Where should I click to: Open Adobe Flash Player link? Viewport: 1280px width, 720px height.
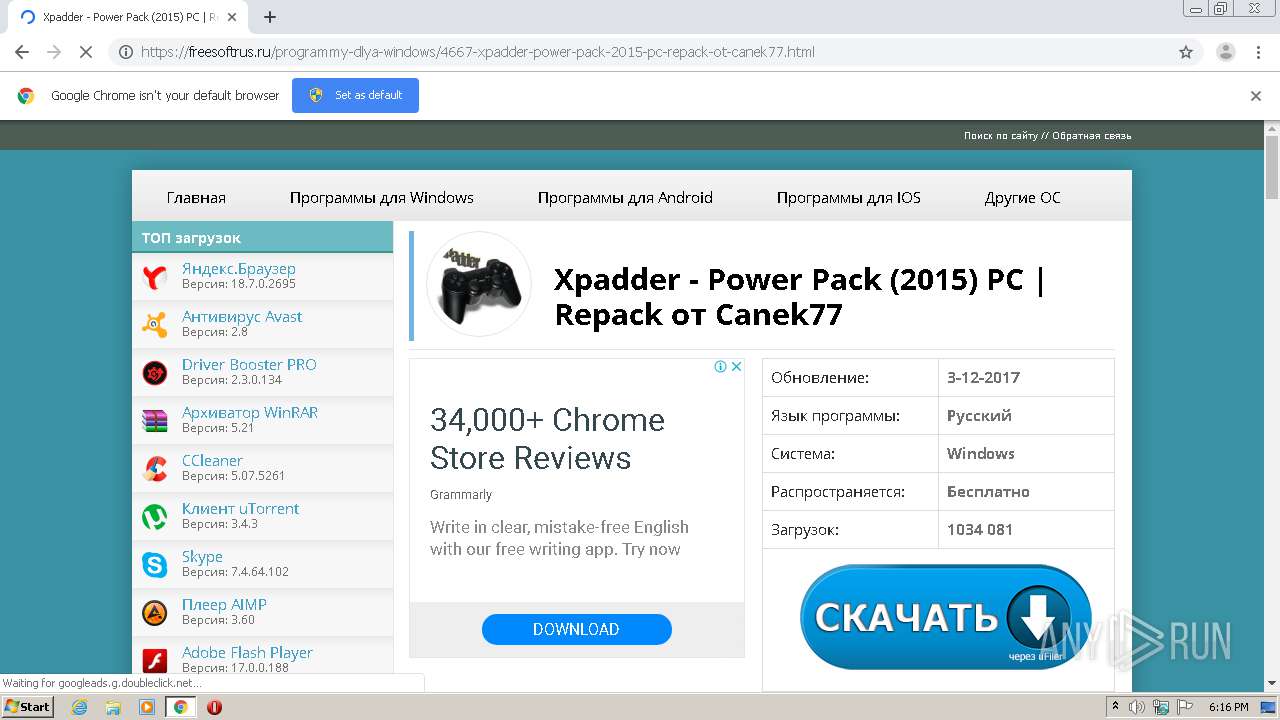(247, 653)
